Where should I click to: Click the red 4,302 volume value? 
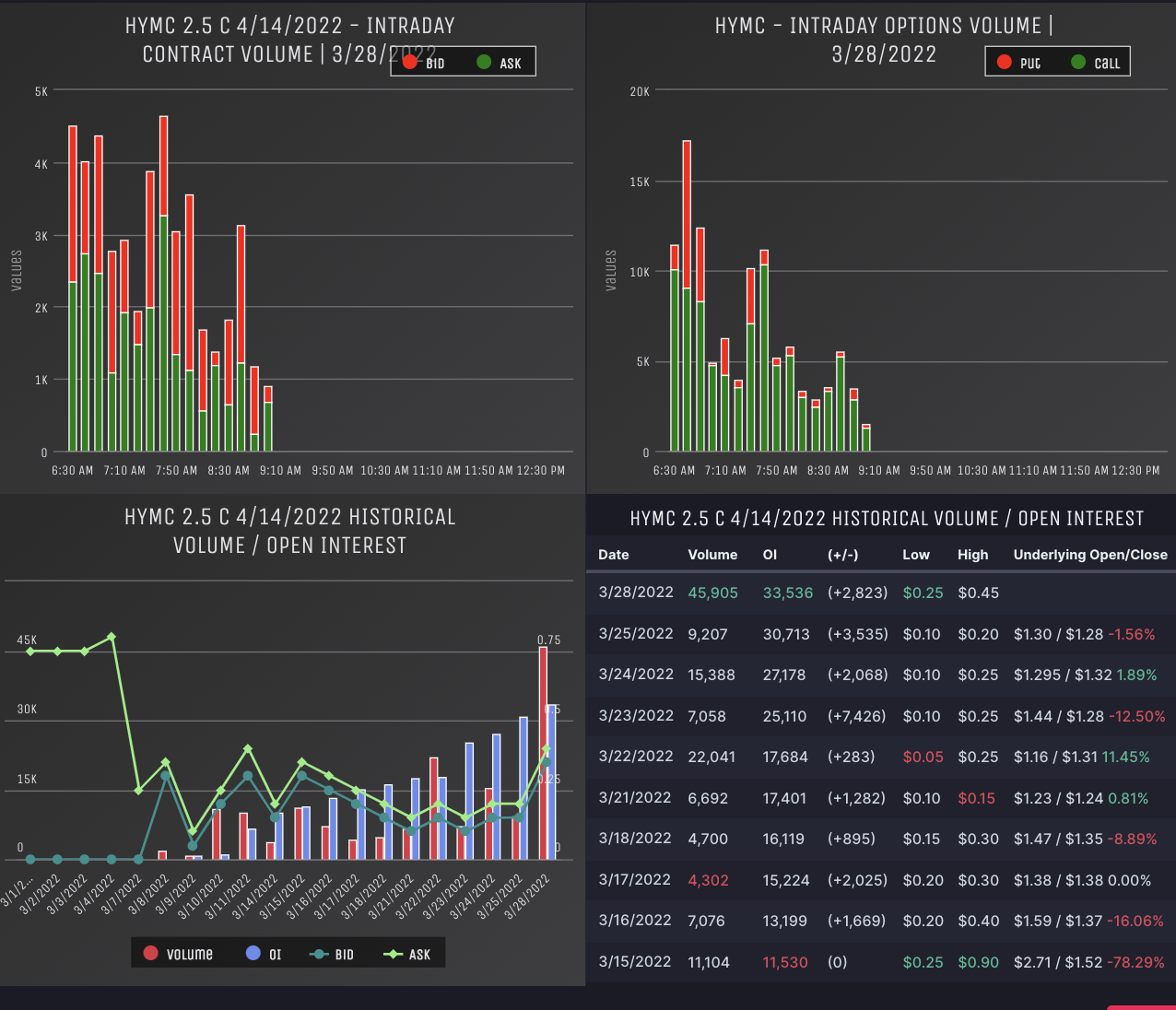tap(708, 881)
